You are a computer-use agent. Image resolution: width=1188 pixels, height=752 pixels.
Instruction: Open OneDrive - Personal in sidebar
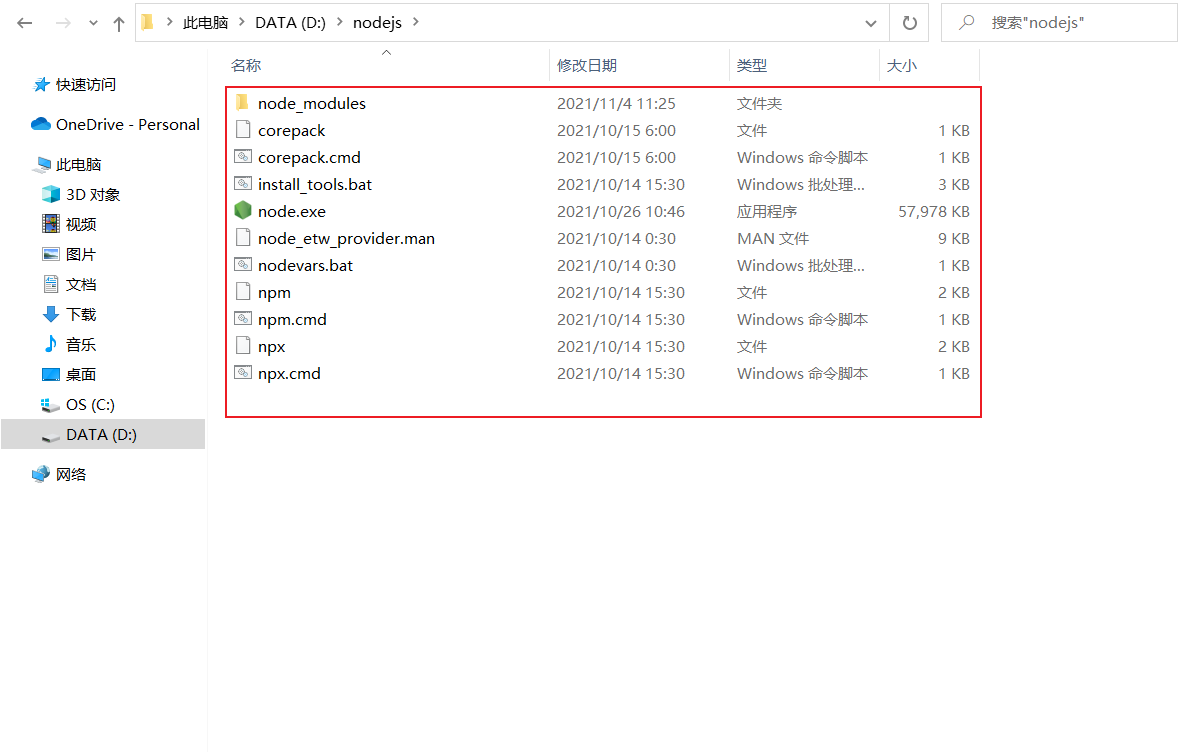(x=127, y=124)
